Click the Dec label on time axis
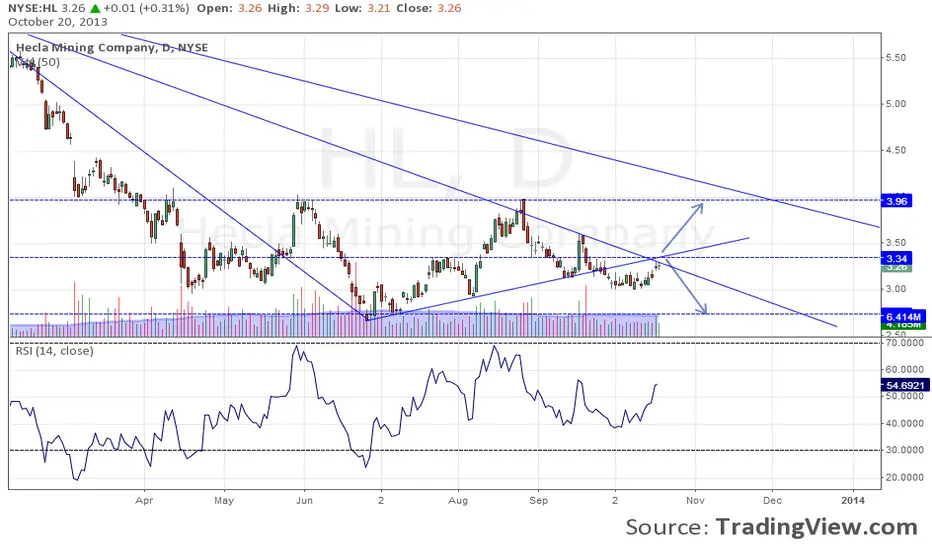This screenshot has width=932, height=550. point(773,501)
